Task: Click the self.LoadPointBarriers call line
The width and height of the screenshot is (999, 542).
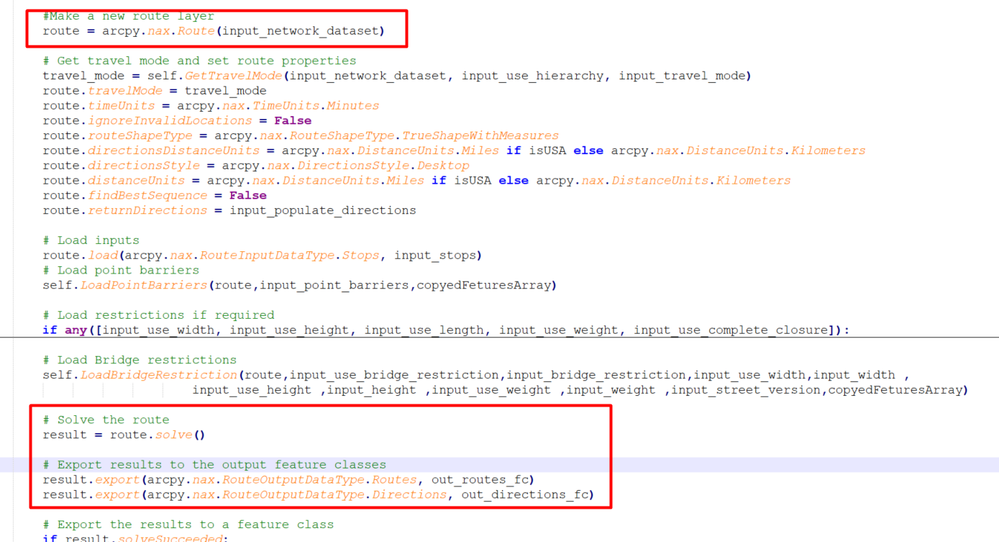Action: [x=299, y=285]
